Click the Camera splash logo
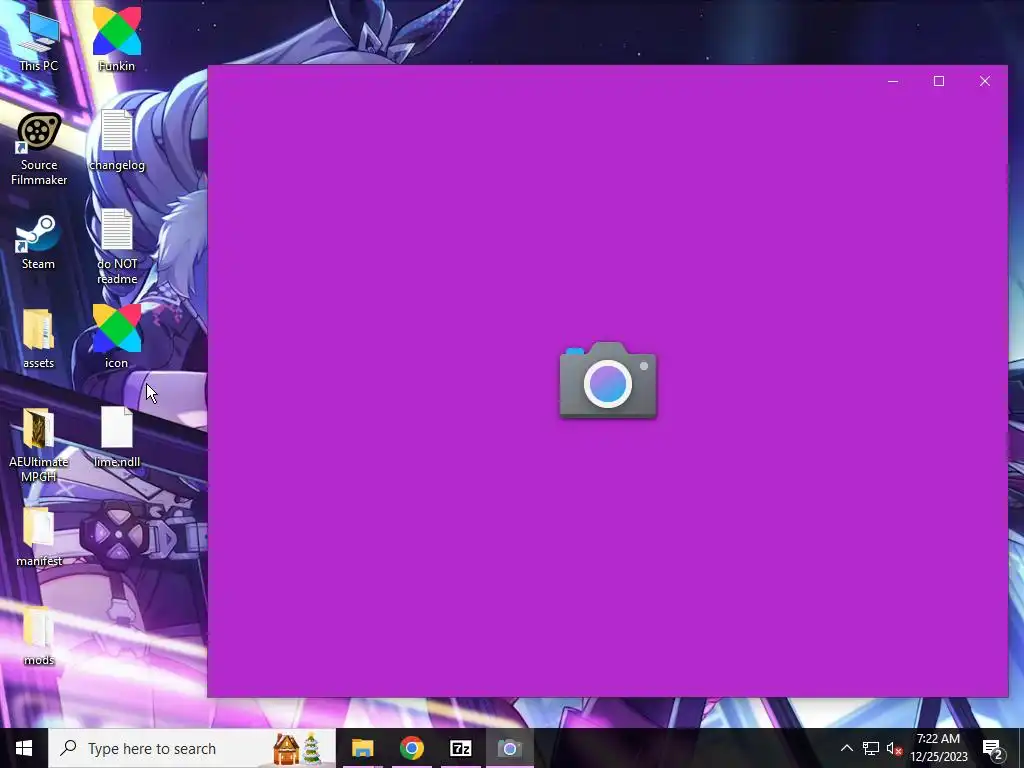The image size is (1024, 768). (608, 380)
